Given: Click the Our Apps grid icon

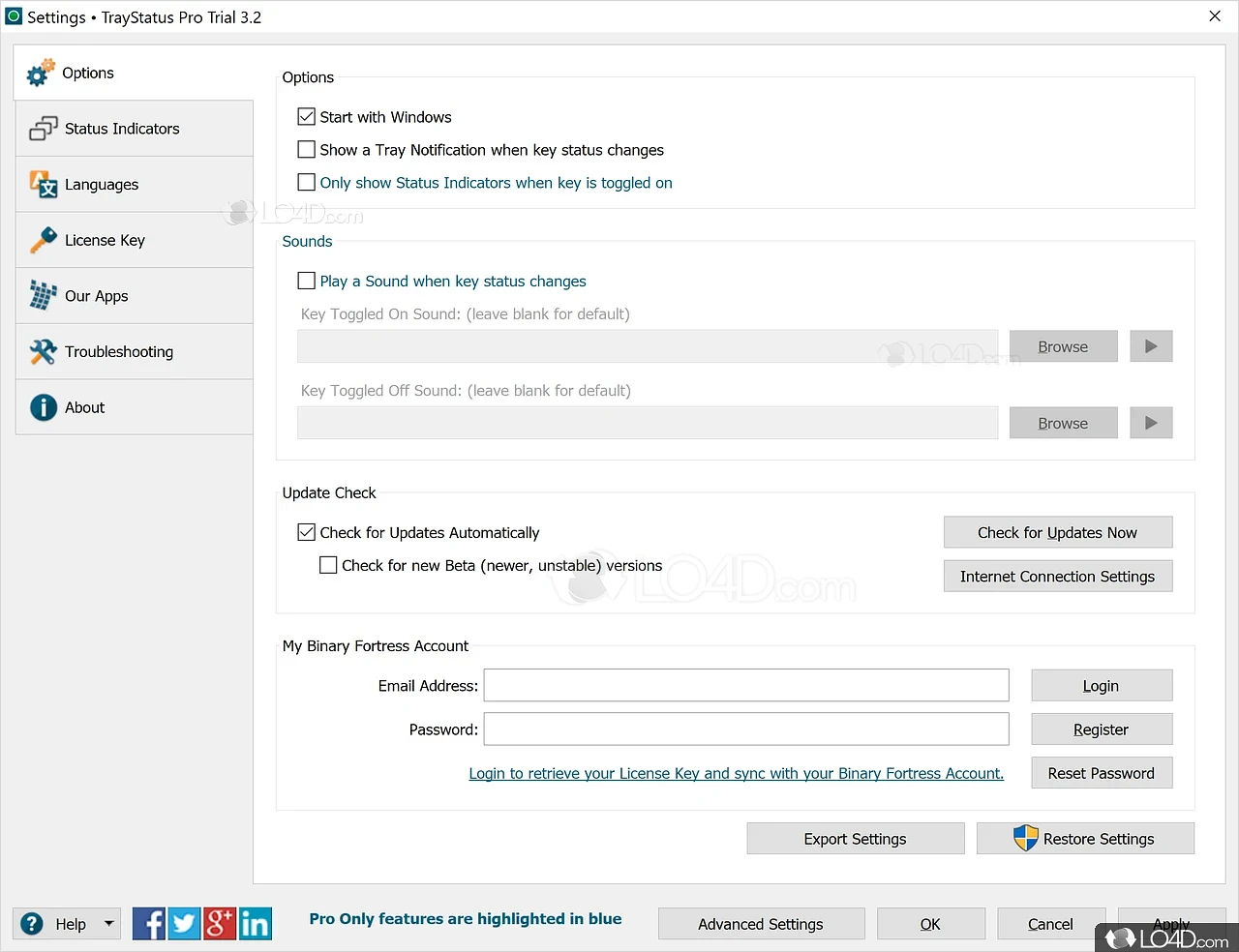Looking at the screenshot, I should pyautogui.click(x=44, y=296).
